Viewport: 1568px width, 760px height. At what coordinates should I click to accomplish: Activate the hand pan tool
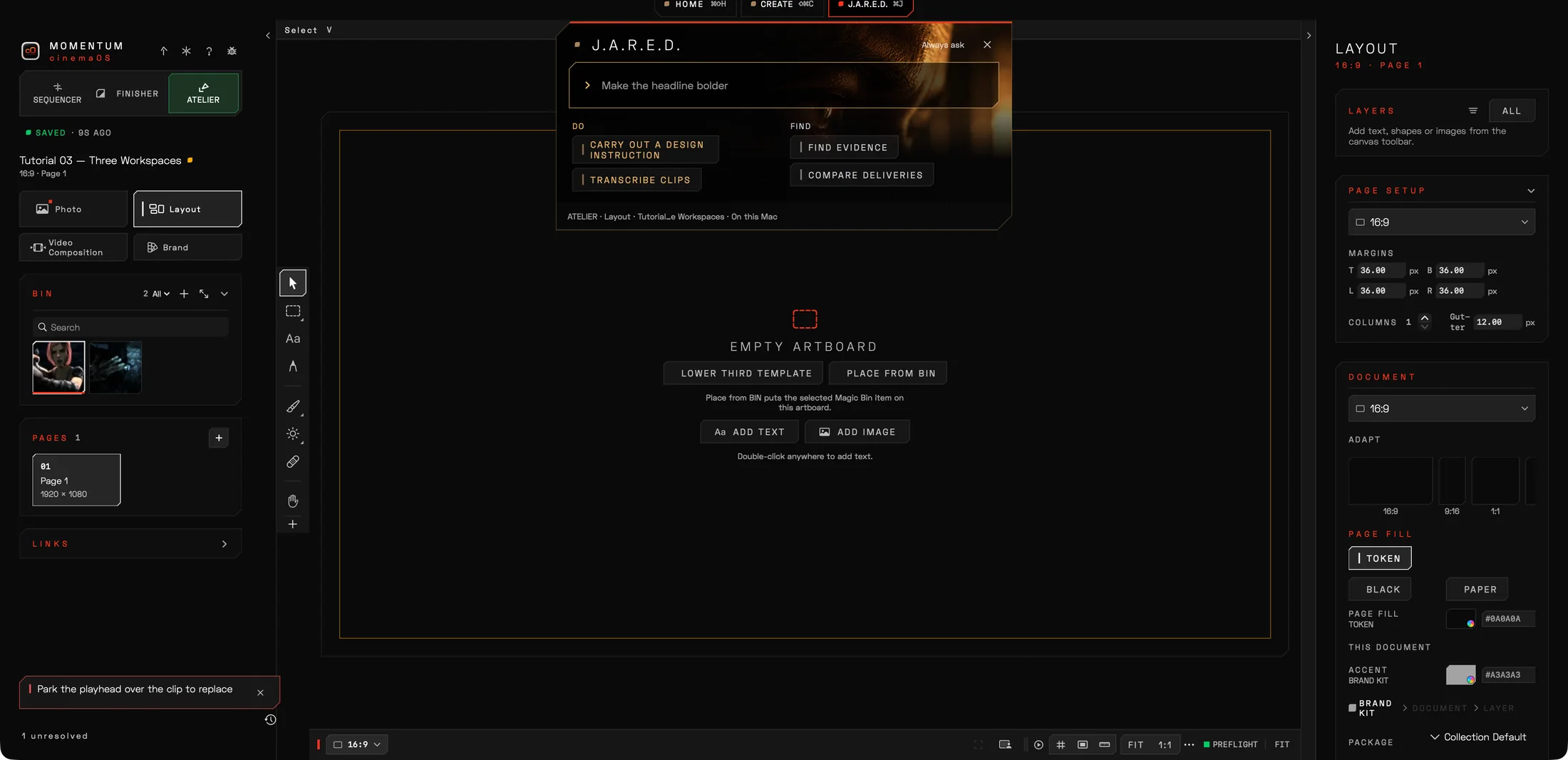tap(293, 501)
